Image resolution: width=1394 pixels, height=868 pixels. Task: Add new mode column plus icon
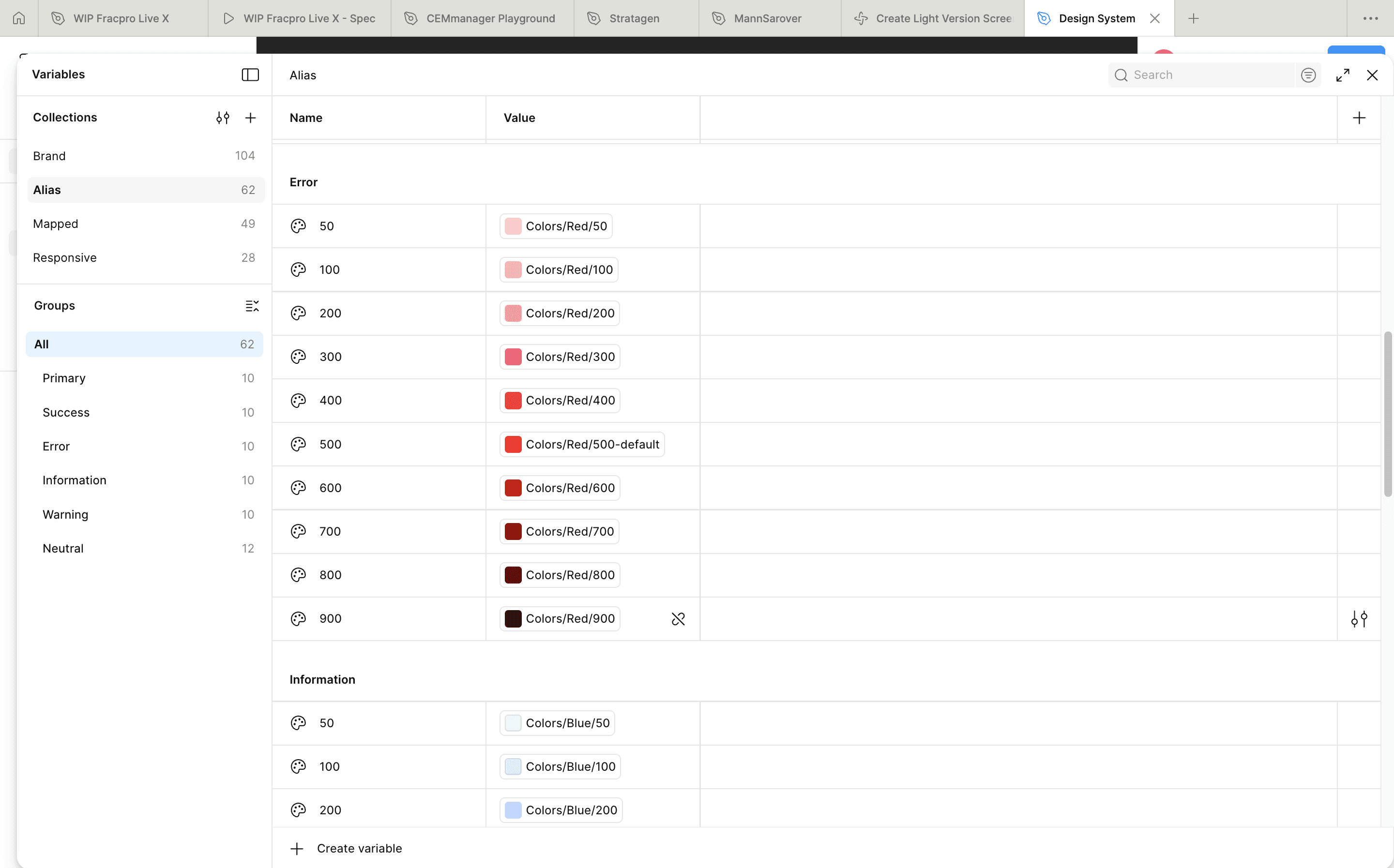pyautogui.click(x=1359, y=118)
